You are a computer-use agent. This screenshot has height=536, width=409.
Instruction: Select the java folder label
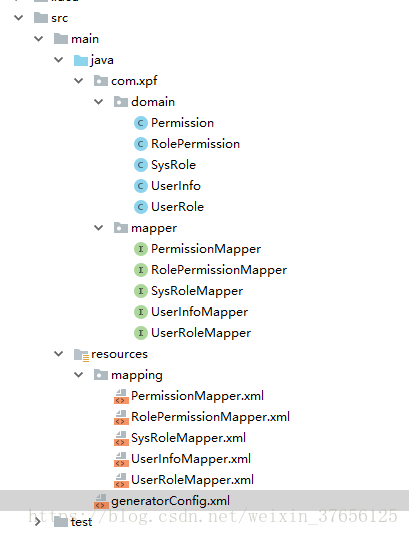click(x=102, y=60)
